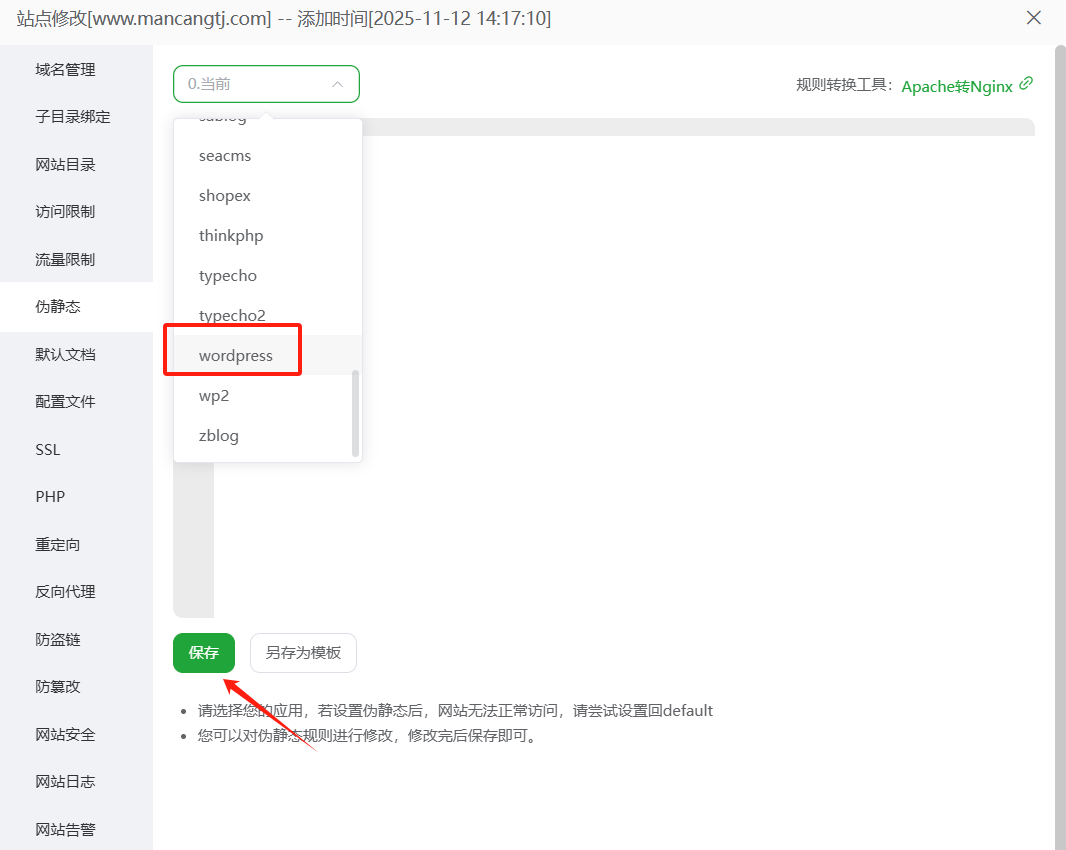The height and width of the screenshot is (850, 1066).
Task: Switch to the SSL settings tab
Action: (x=48, y=450)
